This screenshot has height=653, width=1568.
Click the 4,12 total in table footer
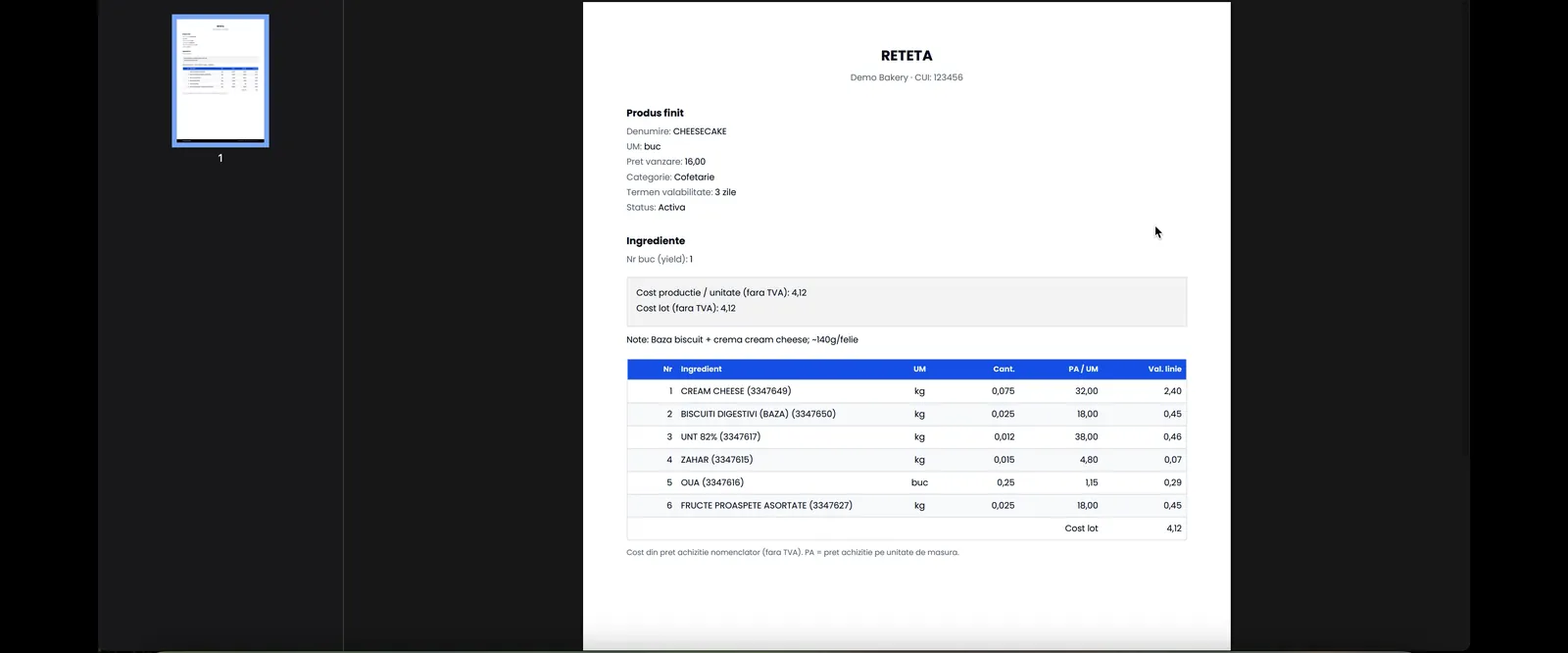pyautogui.click(x=1174, y=528)
